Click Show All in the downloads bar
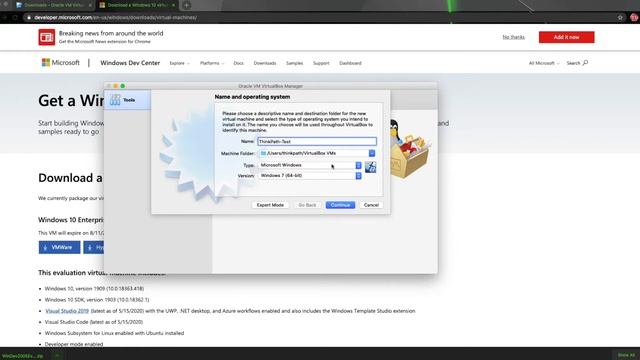The image size is (640, 360). (626, 356)
